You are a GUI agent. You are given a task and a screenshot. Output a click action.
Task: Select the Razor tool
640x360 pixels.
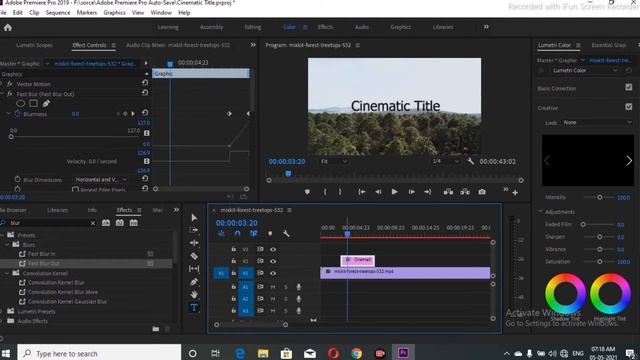pyautogui.click(x=194, y=256)
